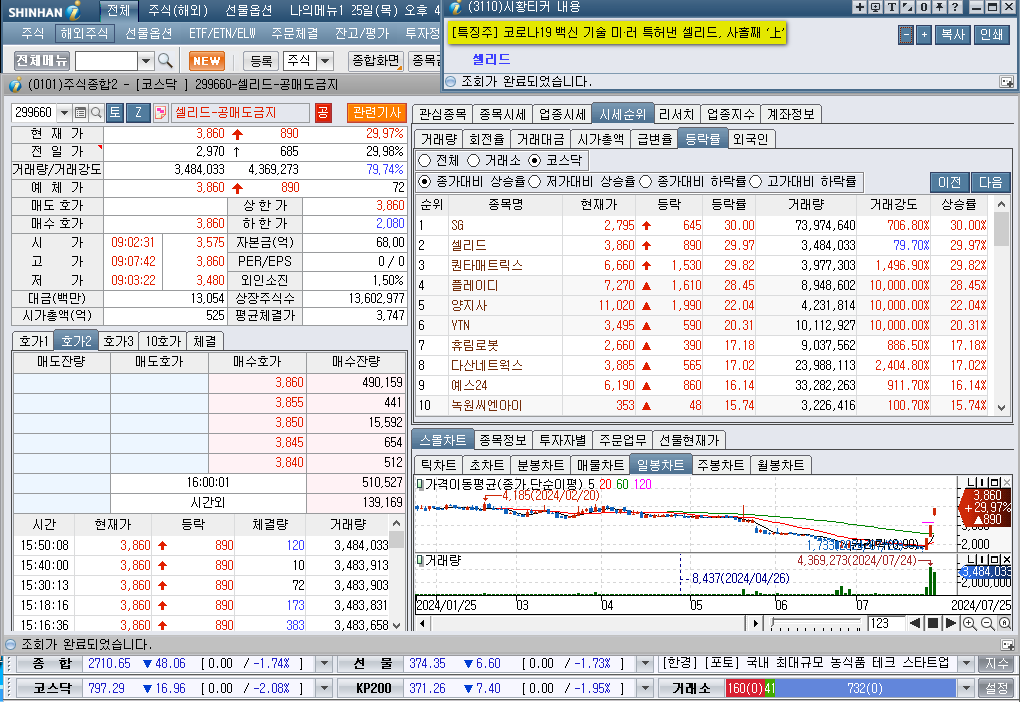Click the question mark help icon in news title bar
1020x702 pixels.
955,7
